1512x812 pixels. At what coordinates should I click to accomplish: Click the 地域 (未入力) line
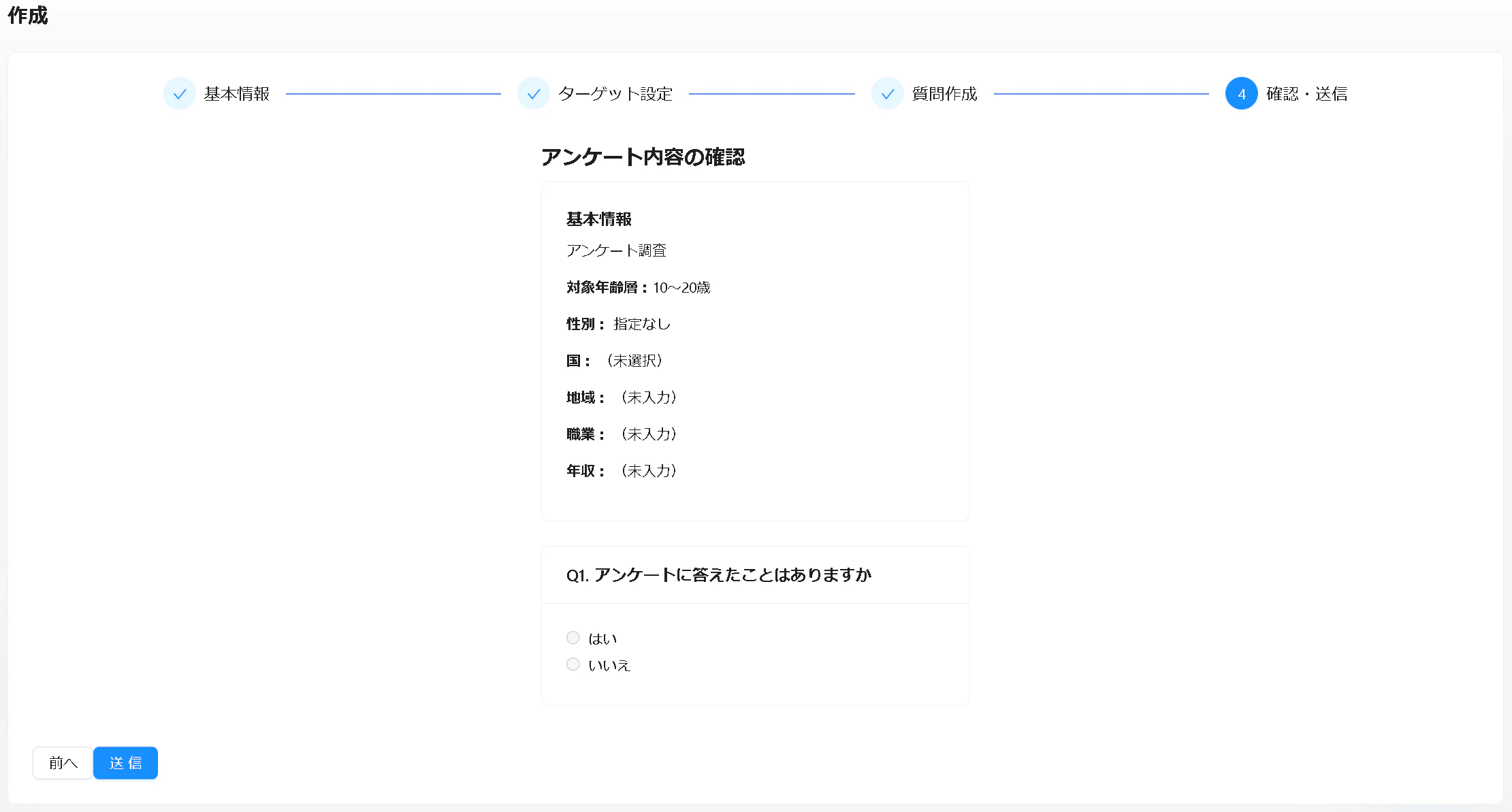(622, 397)
